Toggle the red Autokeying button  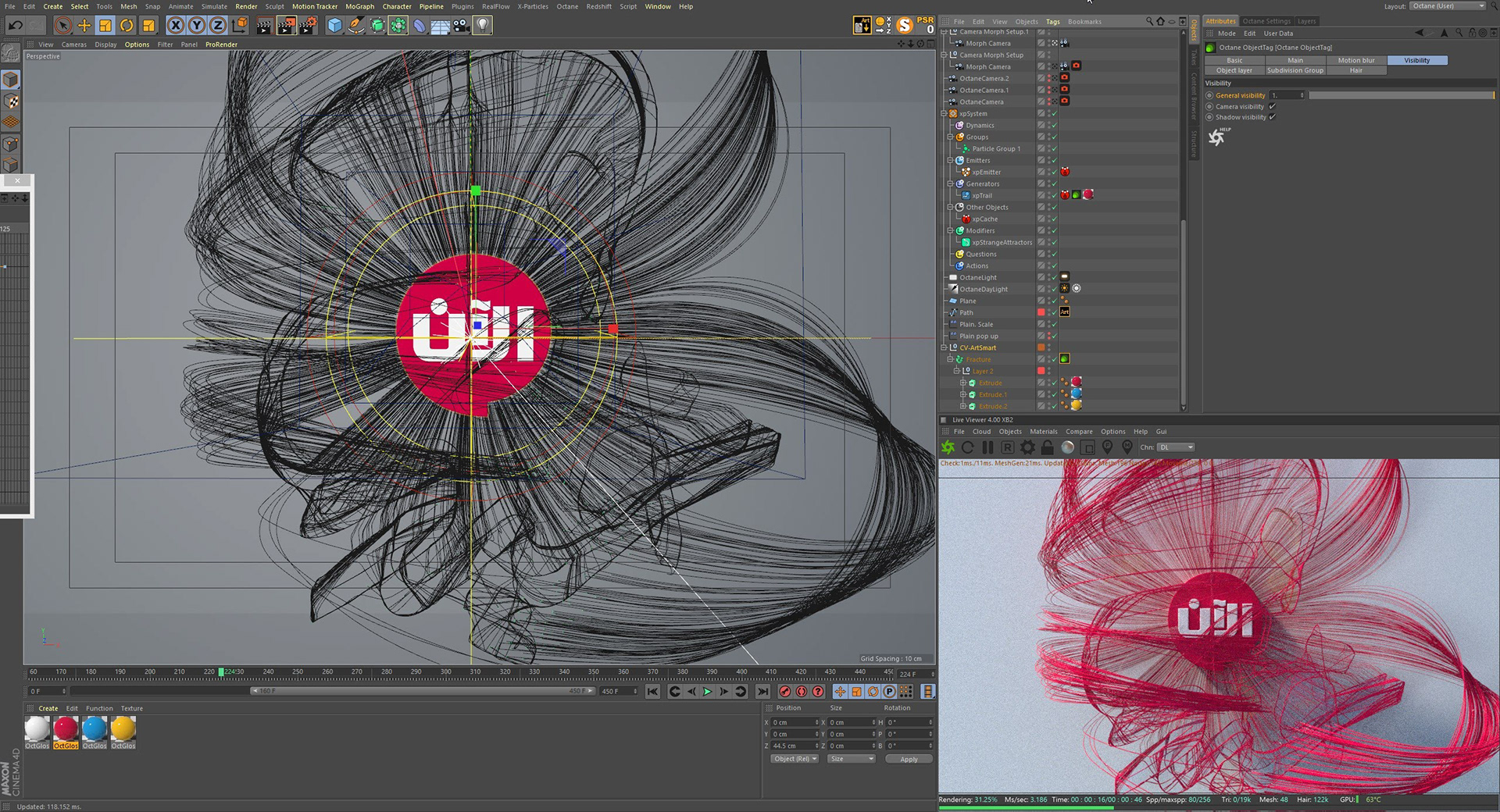click(802, 692)
